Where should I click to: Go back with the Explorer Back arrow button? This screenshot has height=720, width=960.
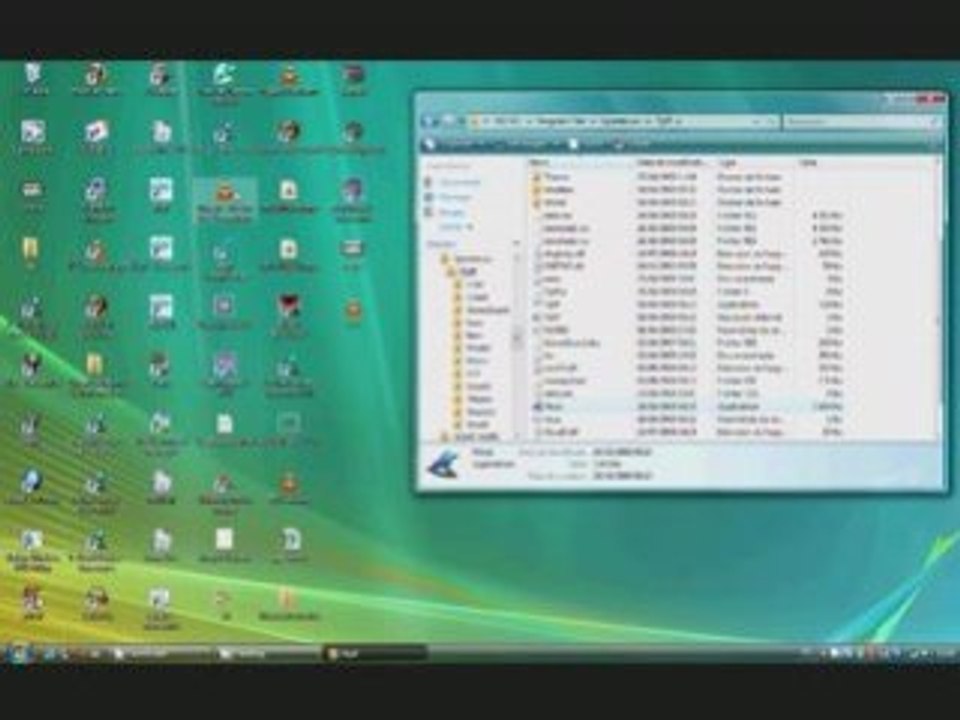coord(430,121)
